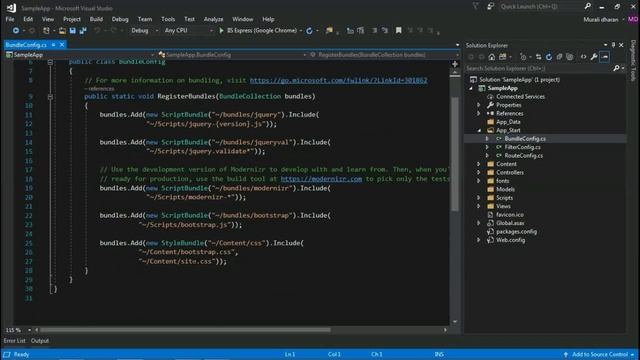Click the New Project toolbar icon
Image resolution: width=640 pixels, height=360 pixels.
46,31
